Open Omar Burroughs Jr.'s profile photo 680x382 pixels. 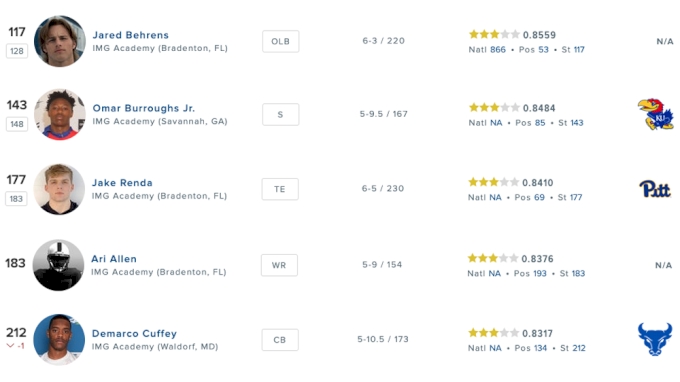pos(60,114)
